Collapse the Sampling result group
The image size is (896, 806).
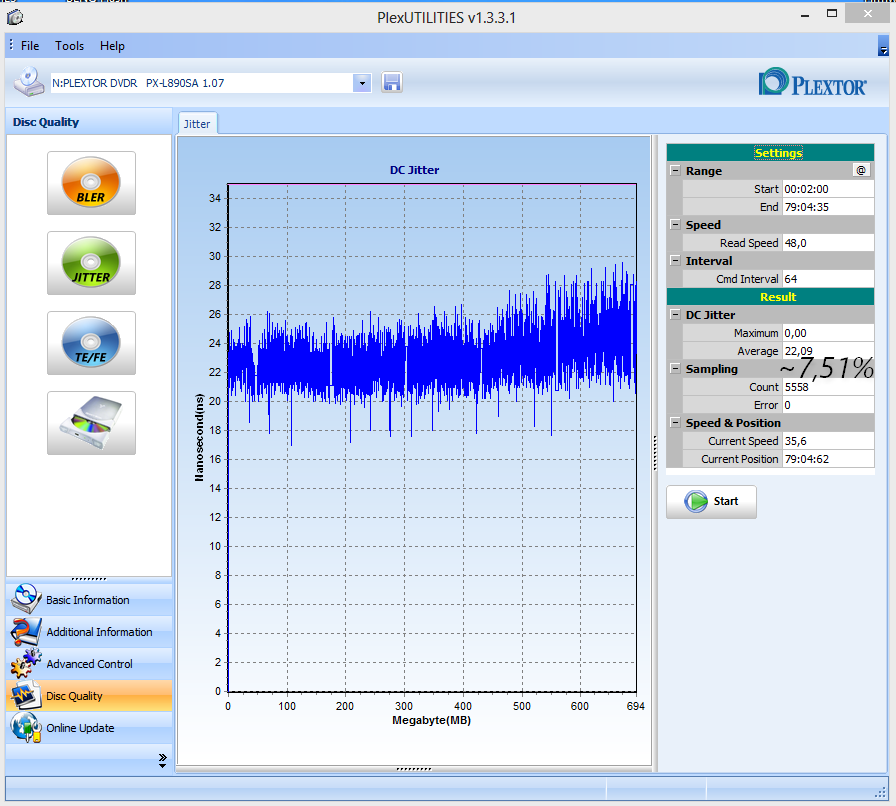(x=675, y=368)
